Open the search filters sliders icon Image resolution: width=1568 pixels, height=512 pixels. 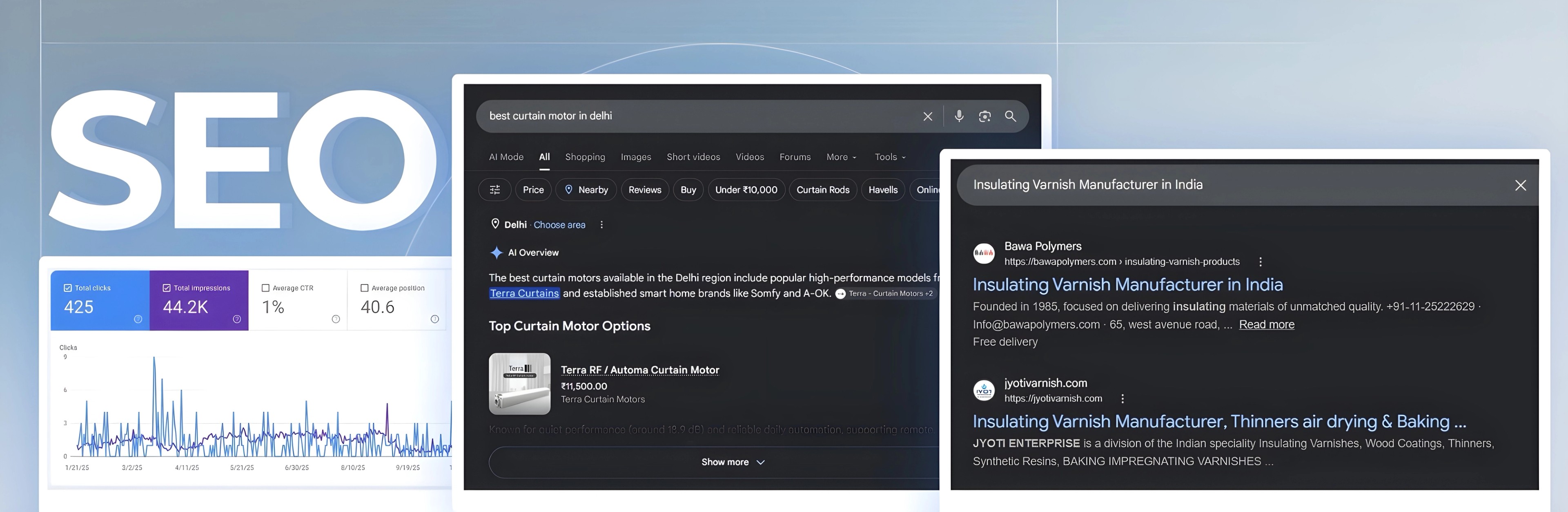click(495, 190)
